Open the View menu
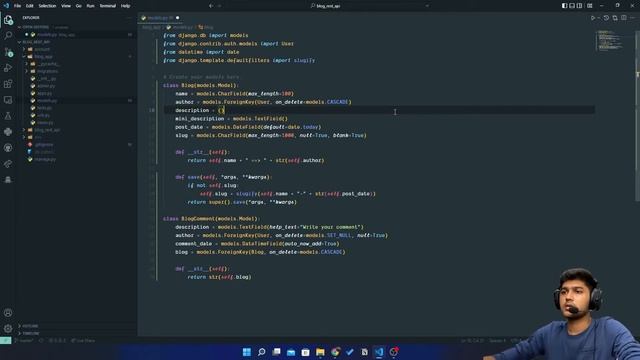 [66, 6]
